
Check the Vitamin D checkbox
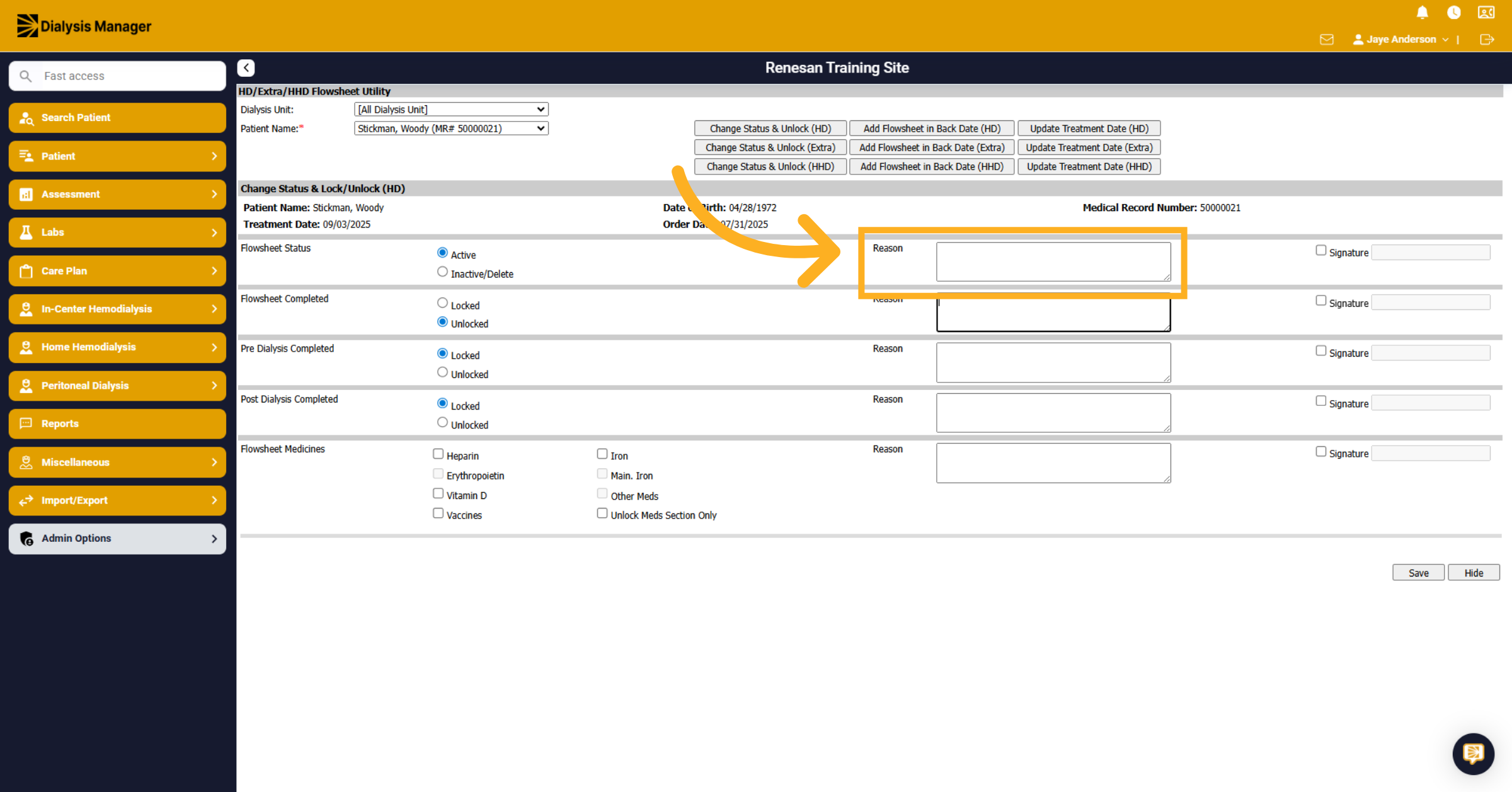coord(438,493)
